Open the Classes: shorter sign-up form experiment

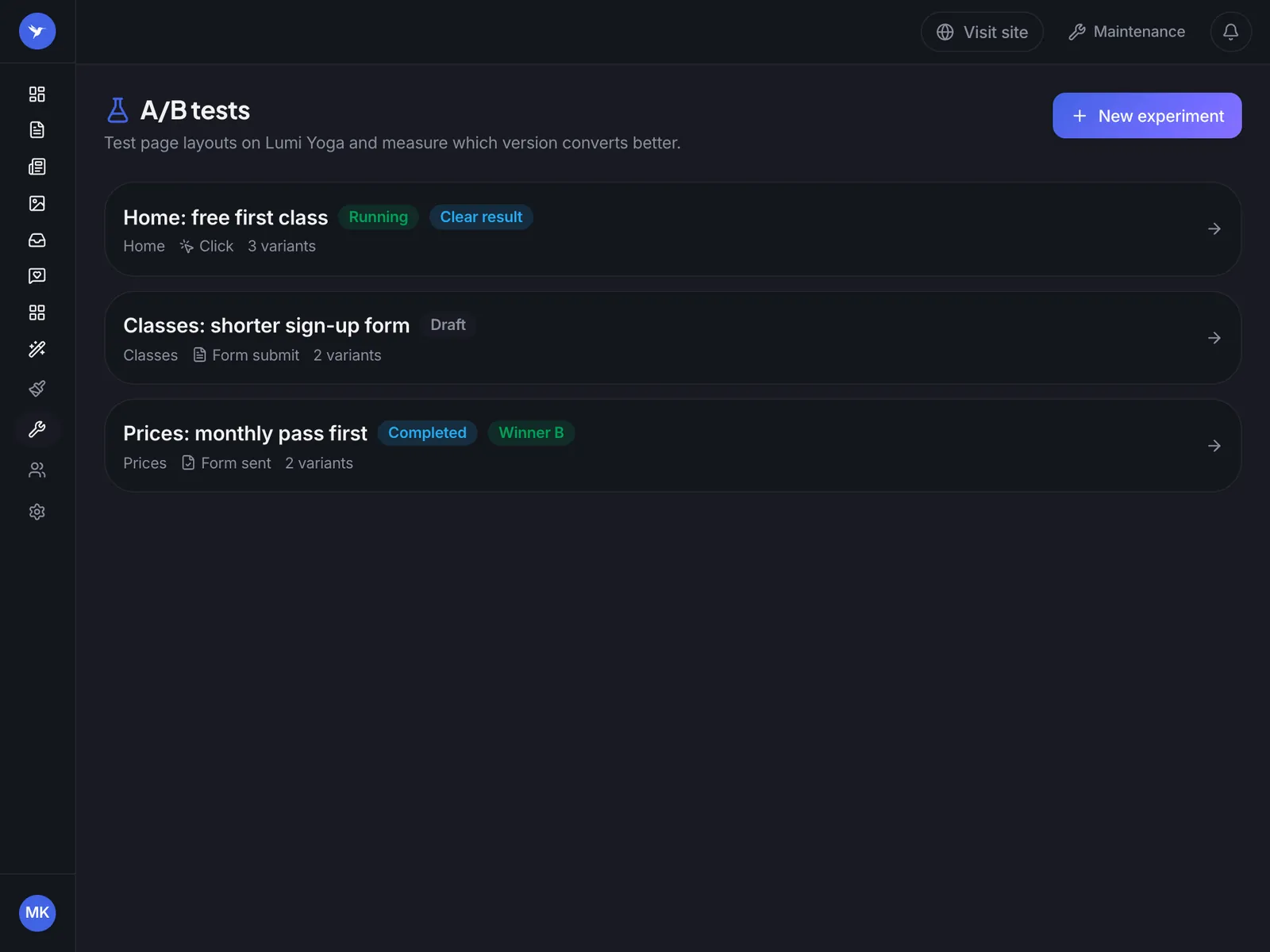tap(672, 338)
